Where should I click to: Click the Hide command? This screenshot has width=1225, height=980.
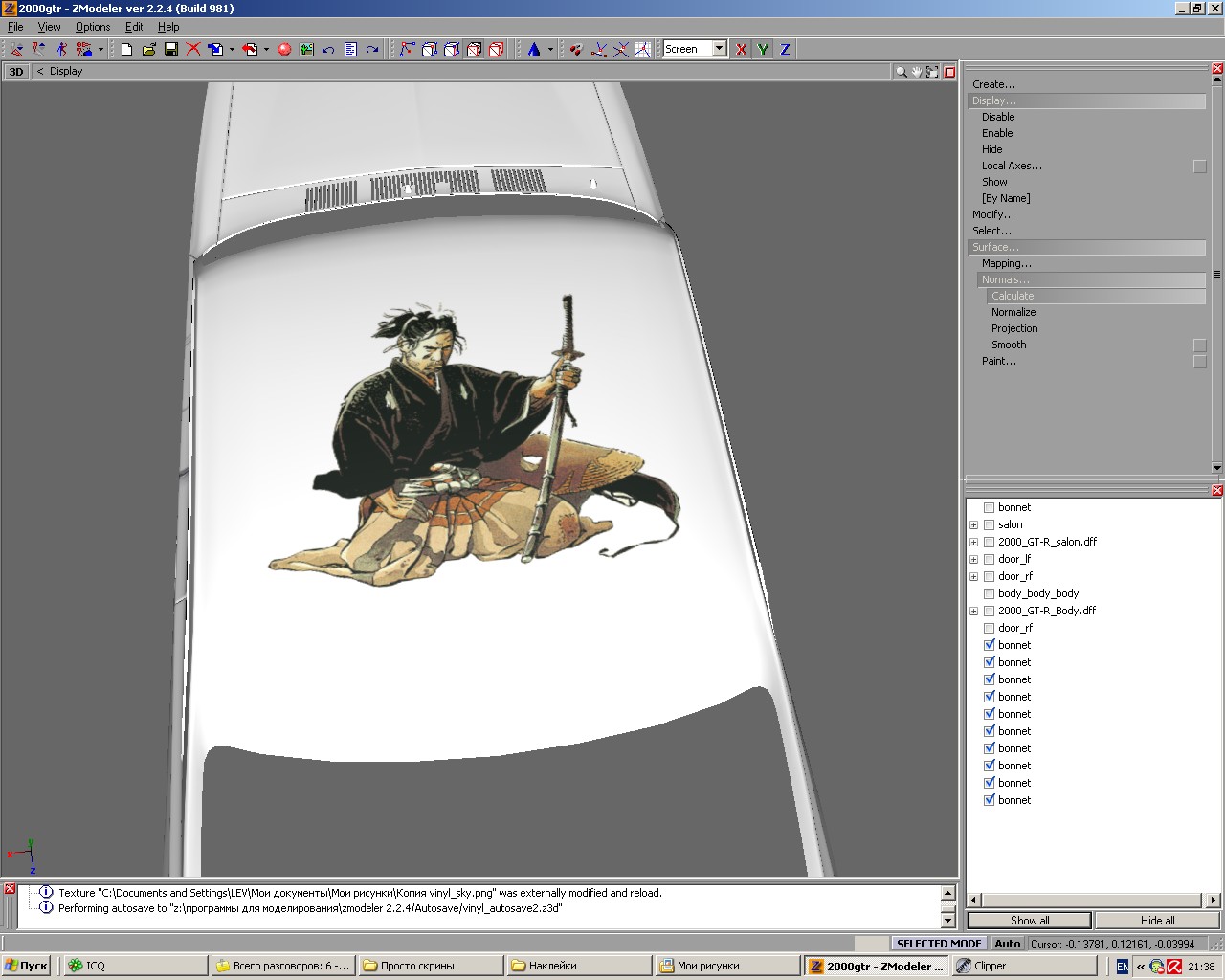pyautogui.click(x=991, y=149)
